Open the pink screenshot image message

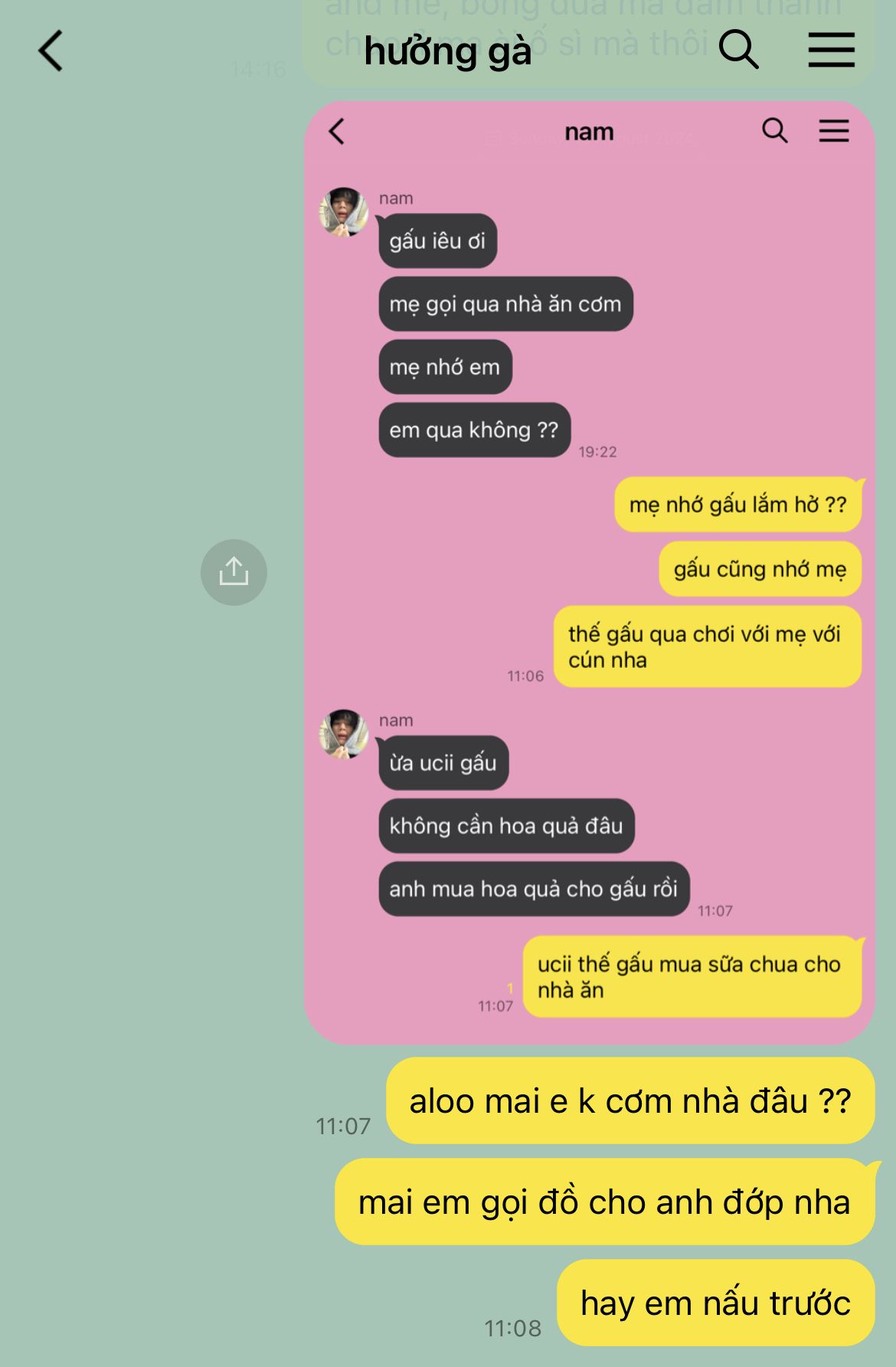point(589,572)
